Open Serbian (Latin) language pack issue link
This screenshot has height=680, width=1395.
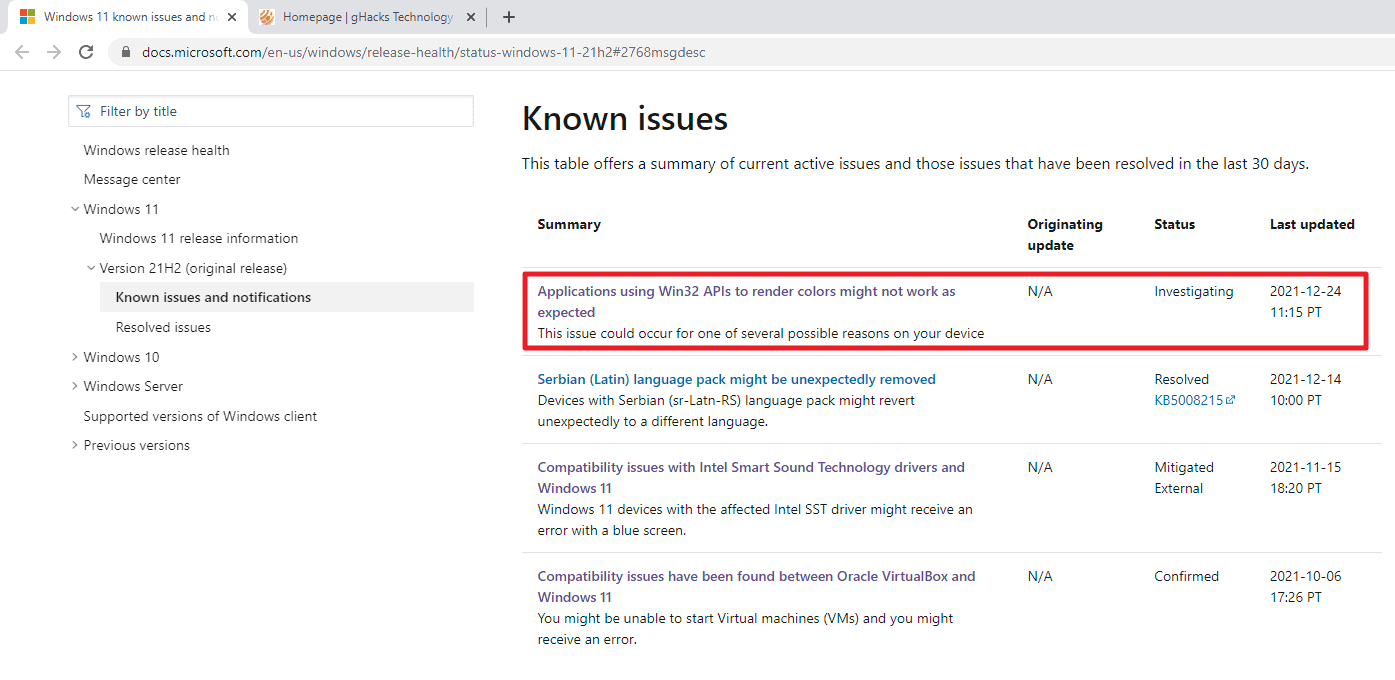tap(737, 379)
